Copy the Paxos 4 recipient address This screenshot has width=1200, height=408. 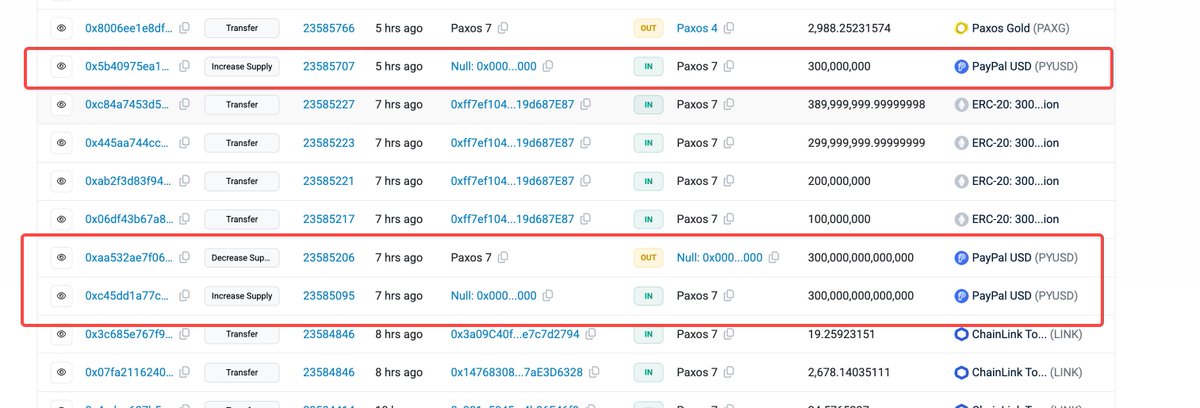729,28
